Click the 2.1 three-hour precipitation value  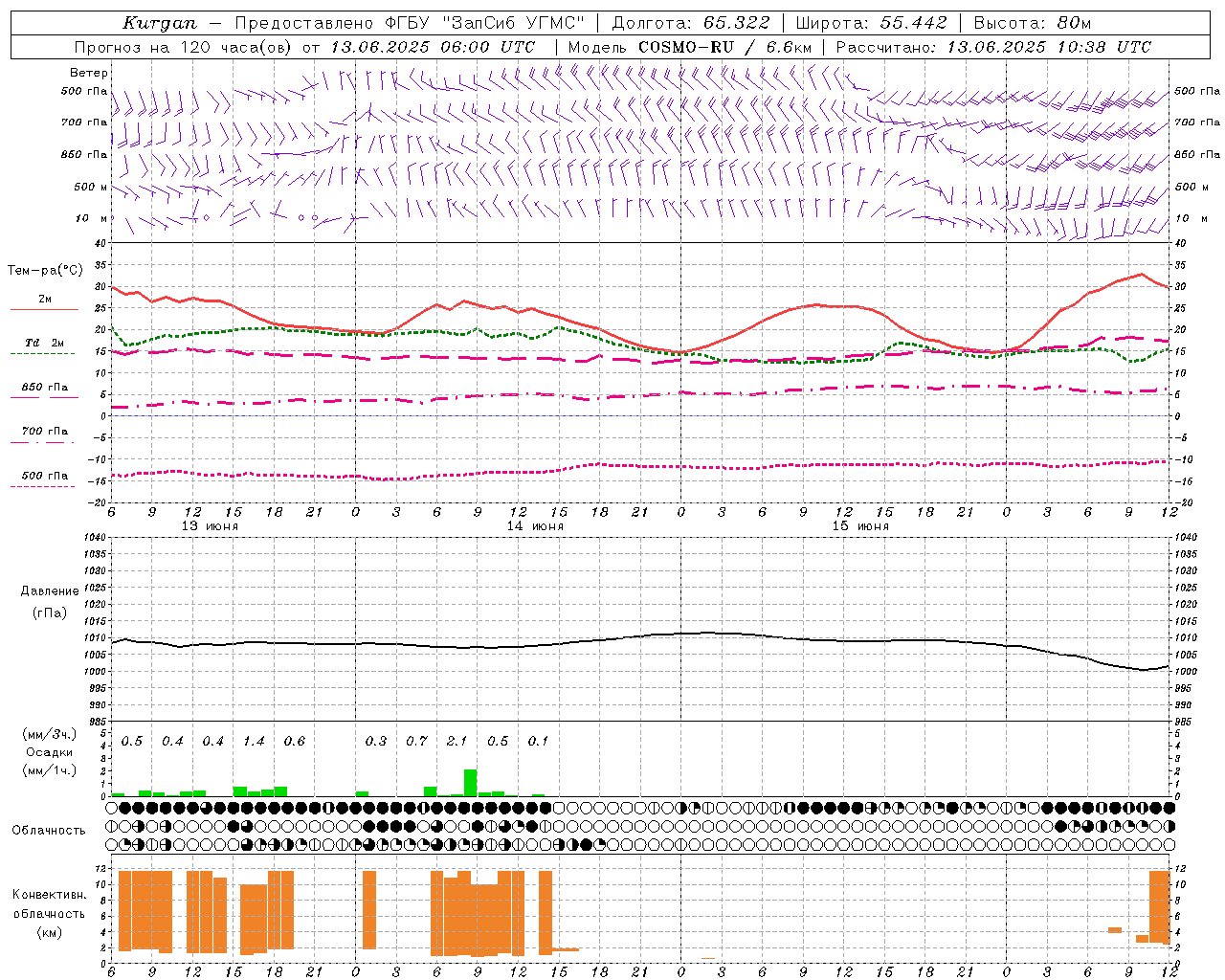click(x=457, y=742)
